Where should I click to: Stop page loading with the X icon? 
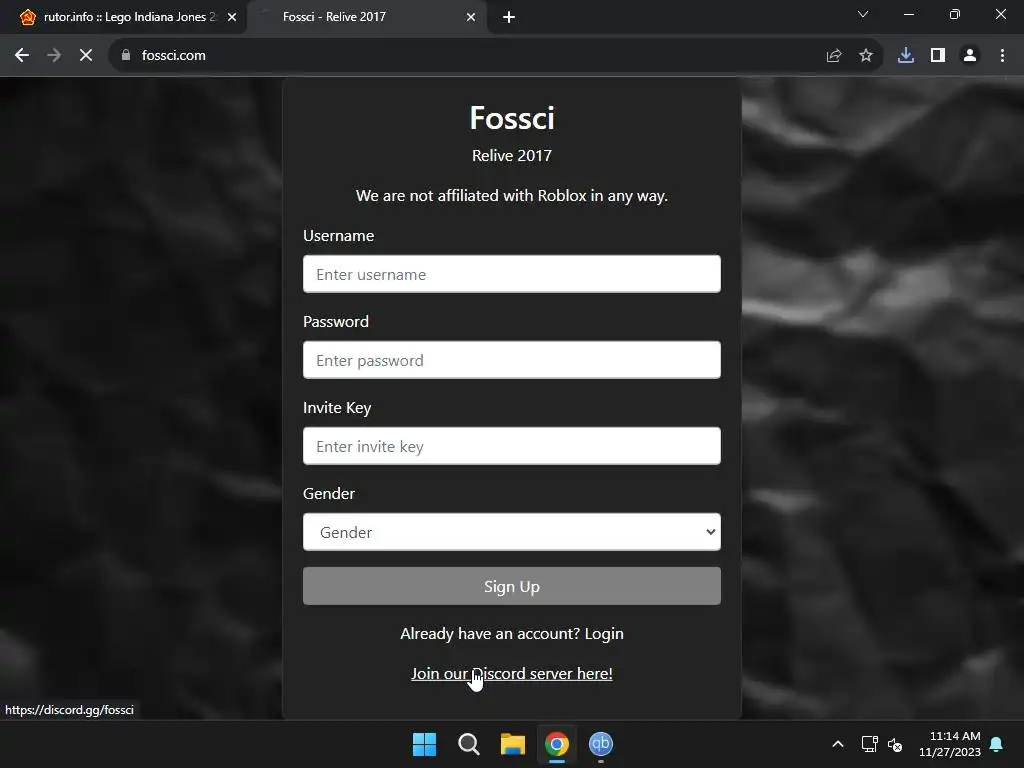[86, 56]
